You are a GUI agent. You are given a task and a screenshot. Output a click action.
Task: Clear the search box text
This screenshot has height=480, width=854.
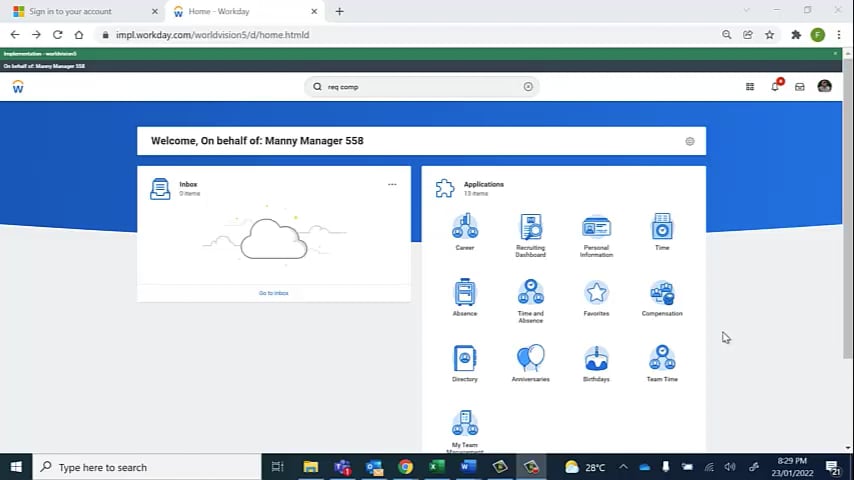pyautogui.click(x=528, y=87)
